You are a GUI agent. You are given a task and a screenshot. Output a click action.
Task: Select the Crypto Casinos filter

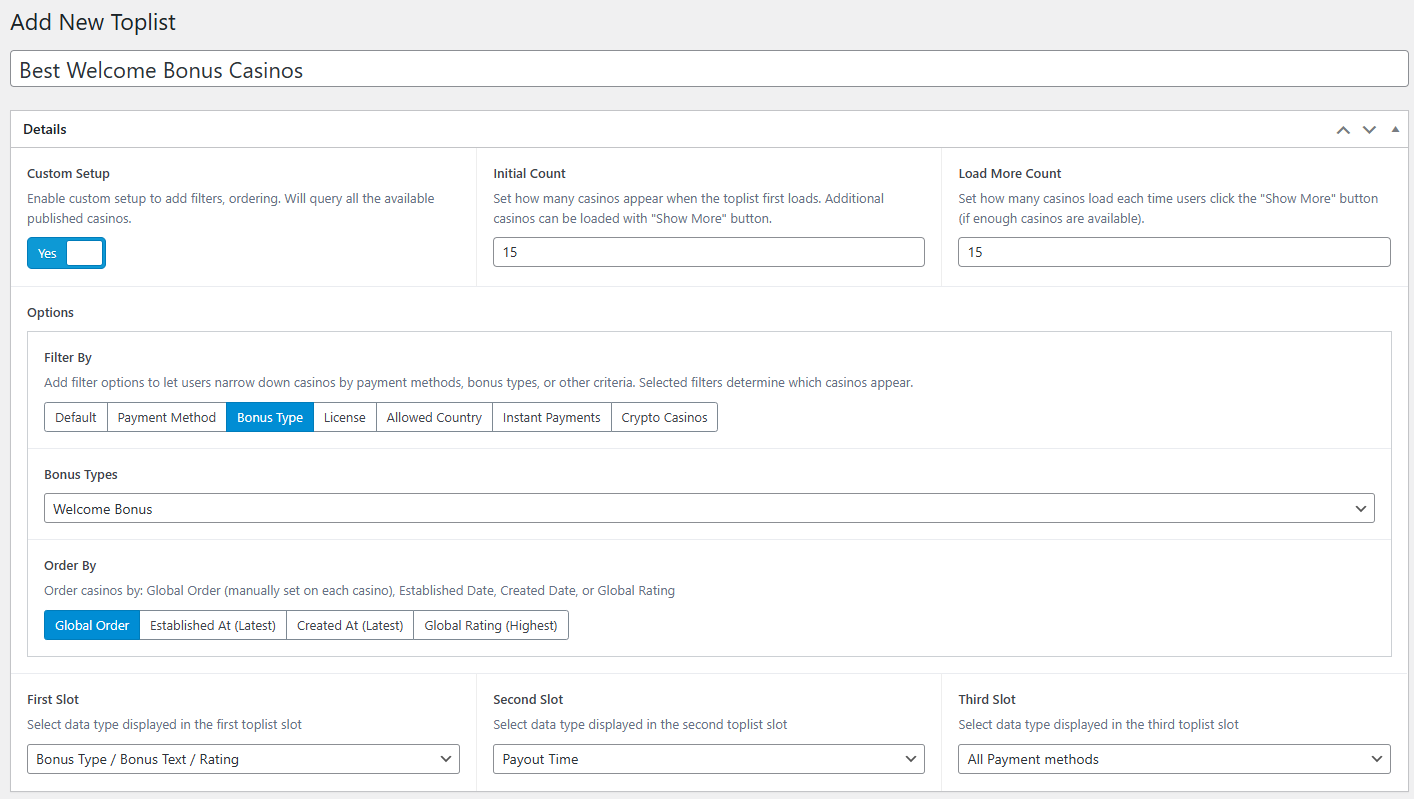[x=664, y=417]
